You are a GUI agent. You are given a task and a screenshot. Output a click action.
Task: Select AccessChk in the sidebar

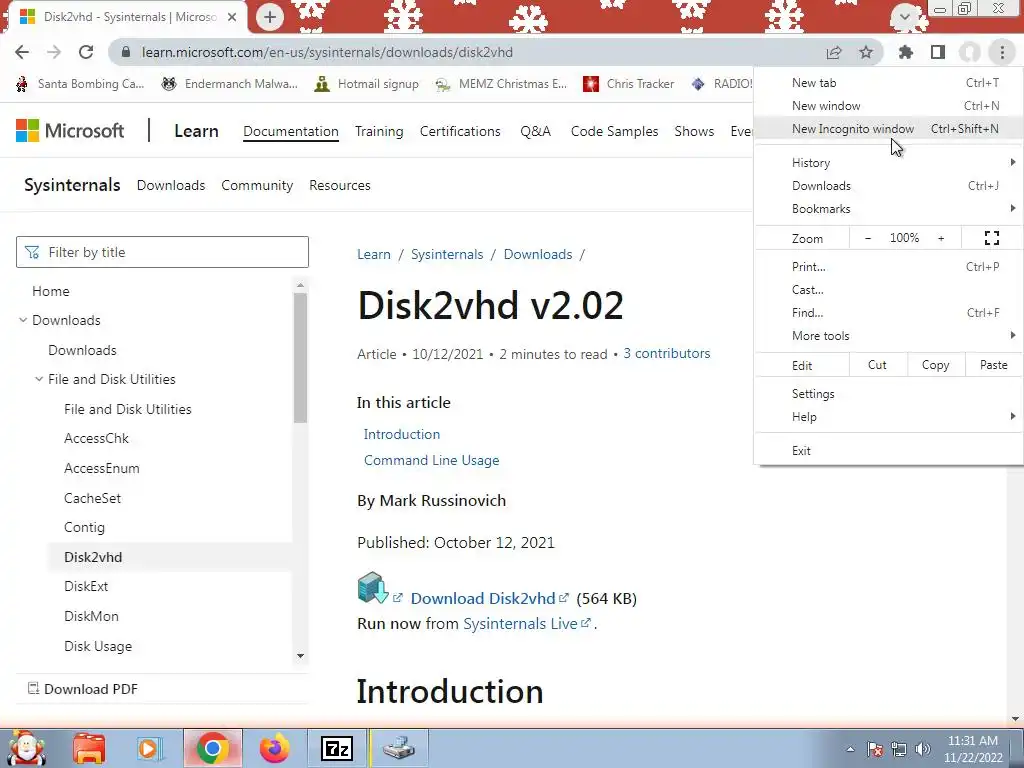point(97,438)
